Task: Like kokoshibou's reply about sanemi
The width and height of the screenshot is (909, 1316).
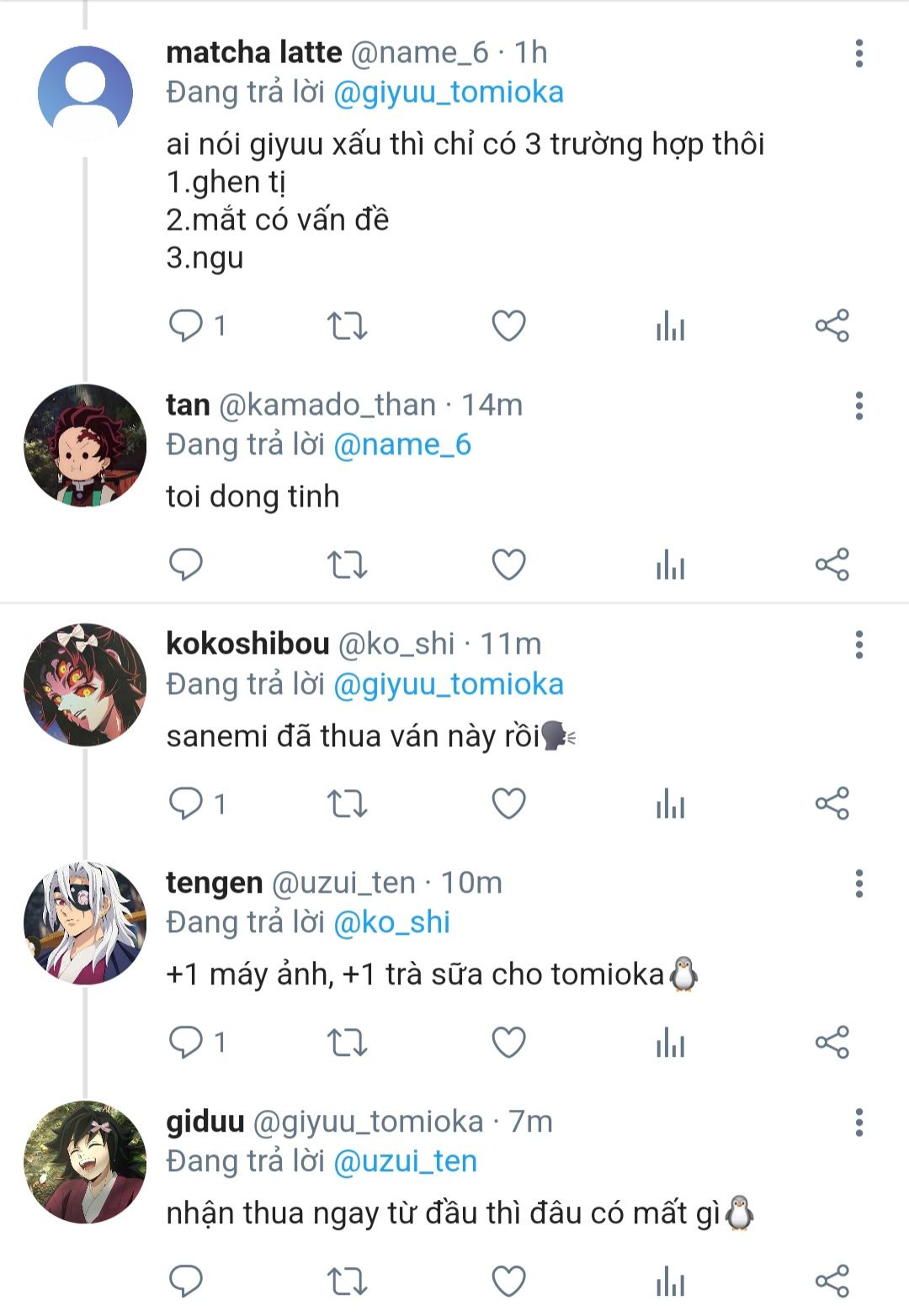Action: (508, 804)
